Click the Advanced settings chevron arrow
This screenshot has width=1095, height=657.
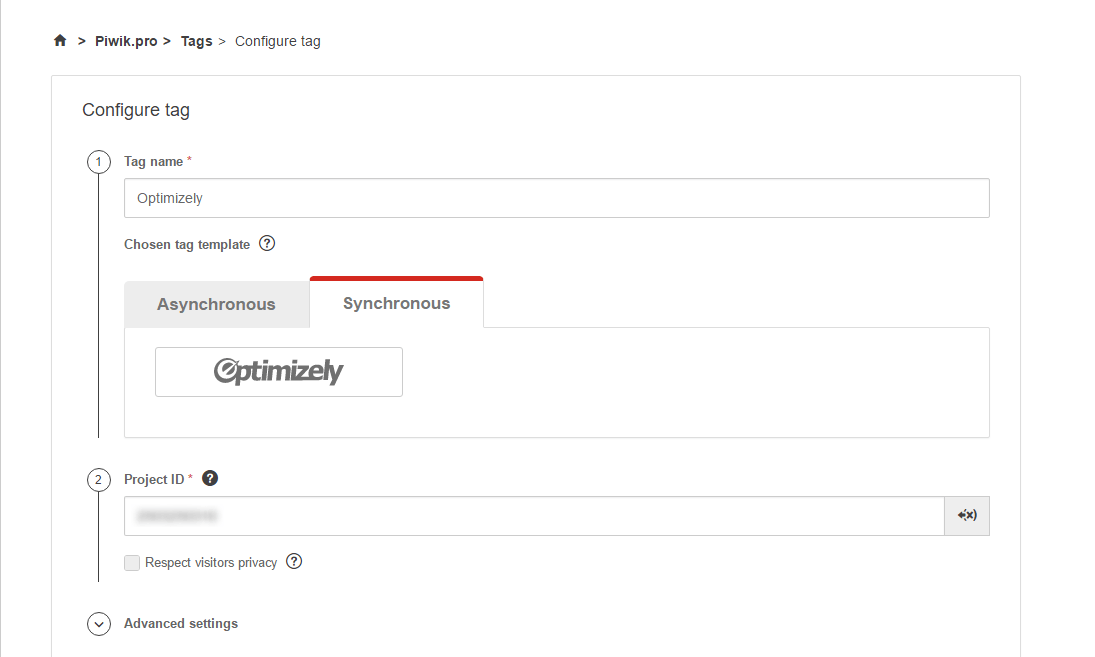[98, 623]
